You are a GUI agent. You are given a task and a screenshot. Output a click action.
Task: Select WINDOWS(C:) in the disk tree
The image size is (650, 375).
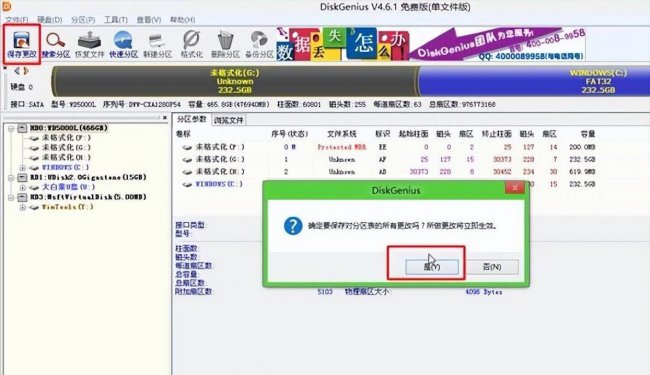coord(65,167)
